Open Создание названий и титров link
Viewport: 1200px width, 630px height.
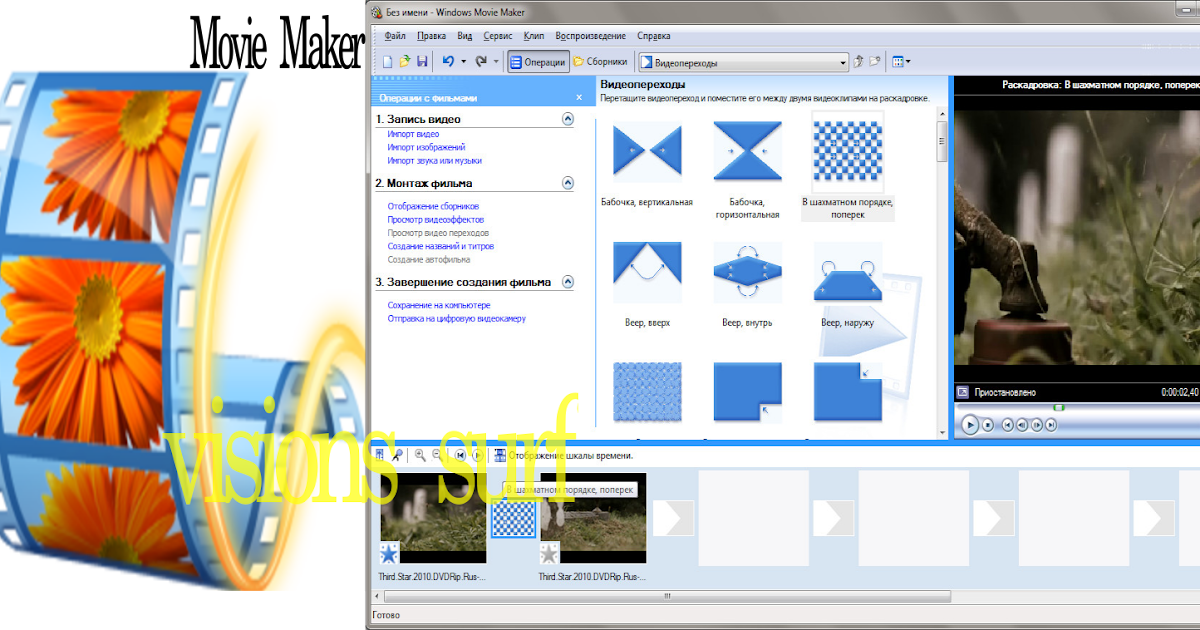tap(441, 246)
